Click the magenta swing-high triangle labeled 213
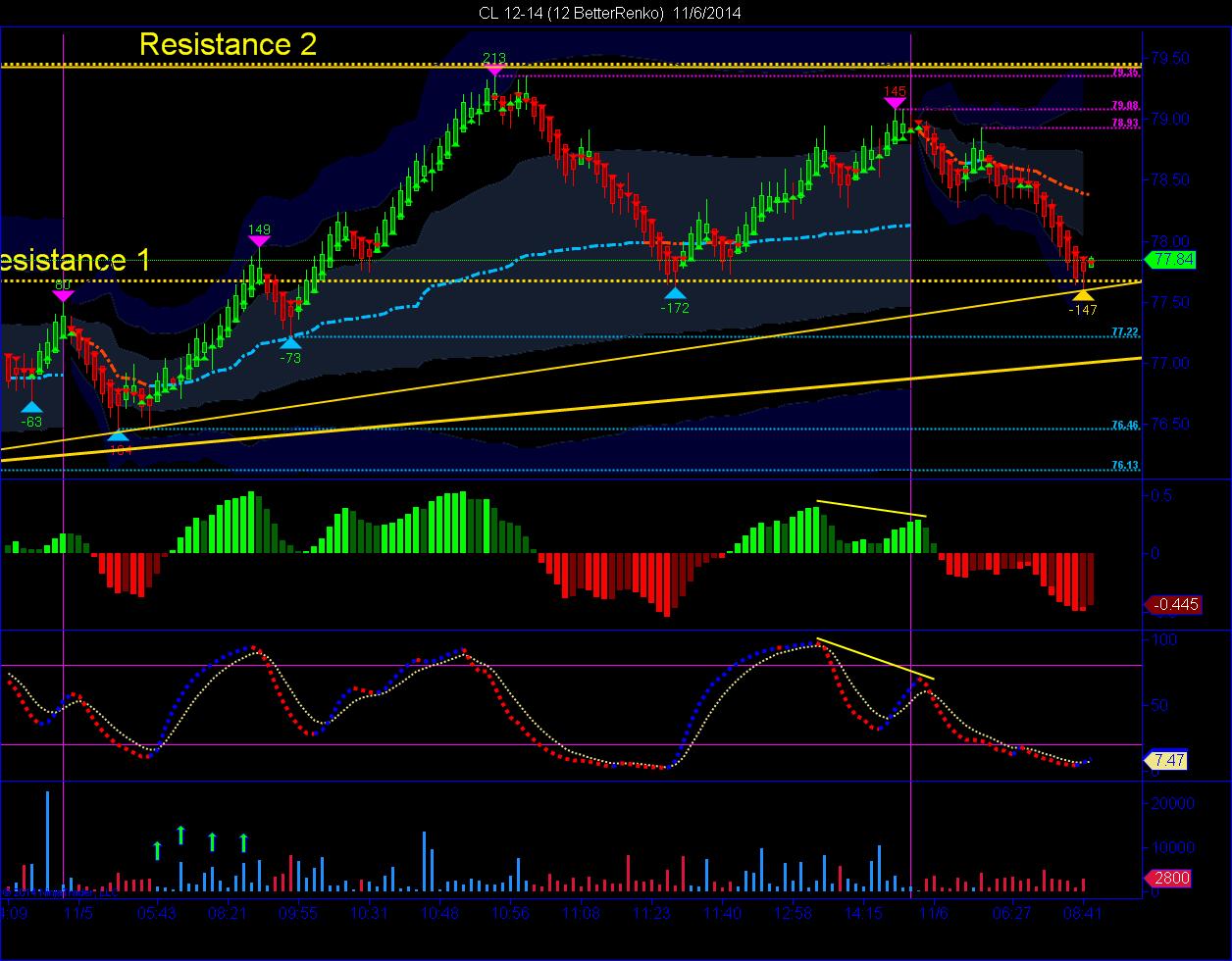Viewport: 1232px width, 961px height. pos(494,70)
